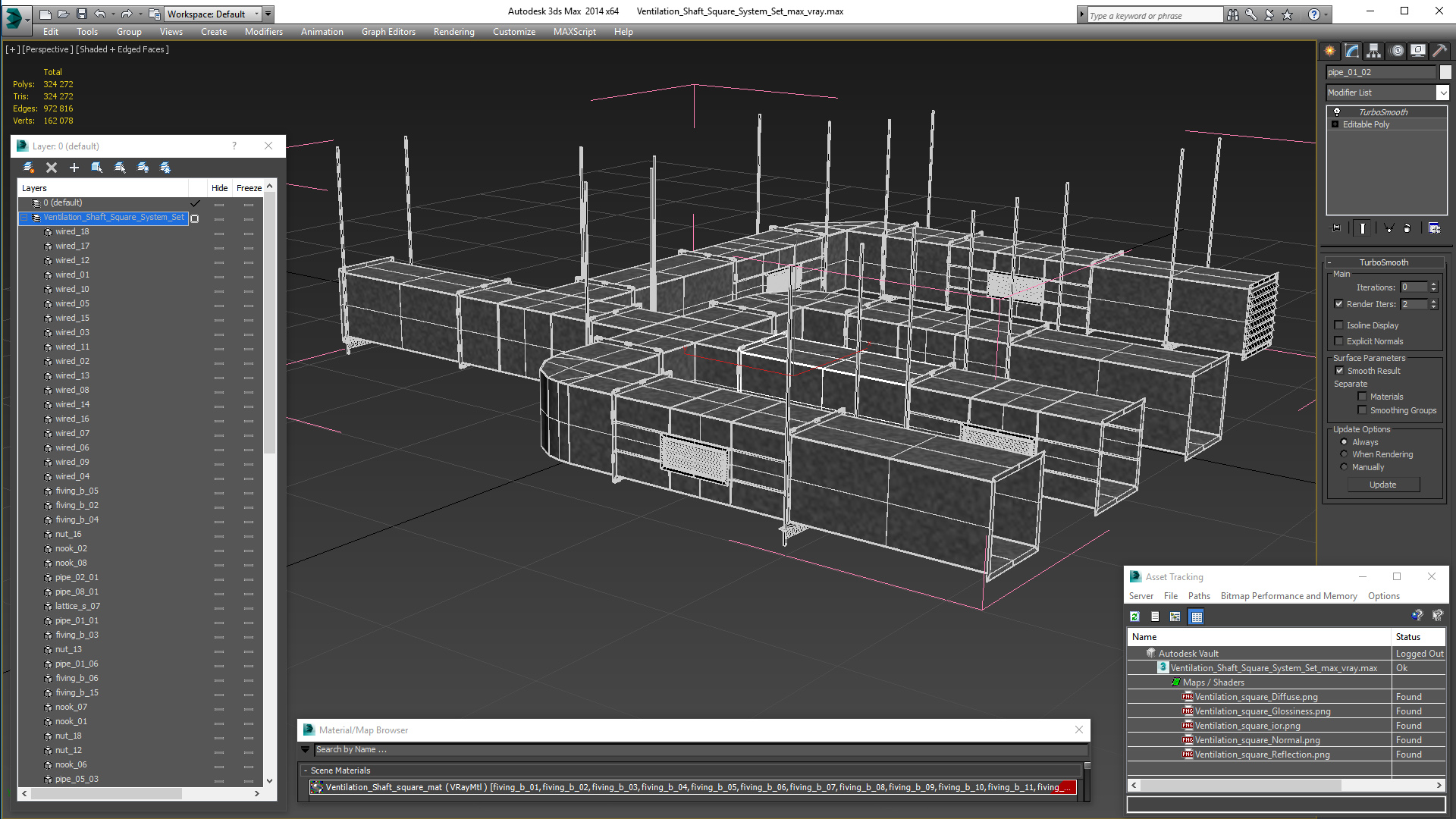Image resolution: width=1456 pixels, height=819 pixels.
Task: Open the Undo history dropdown arrow
Action: point(112,14)
